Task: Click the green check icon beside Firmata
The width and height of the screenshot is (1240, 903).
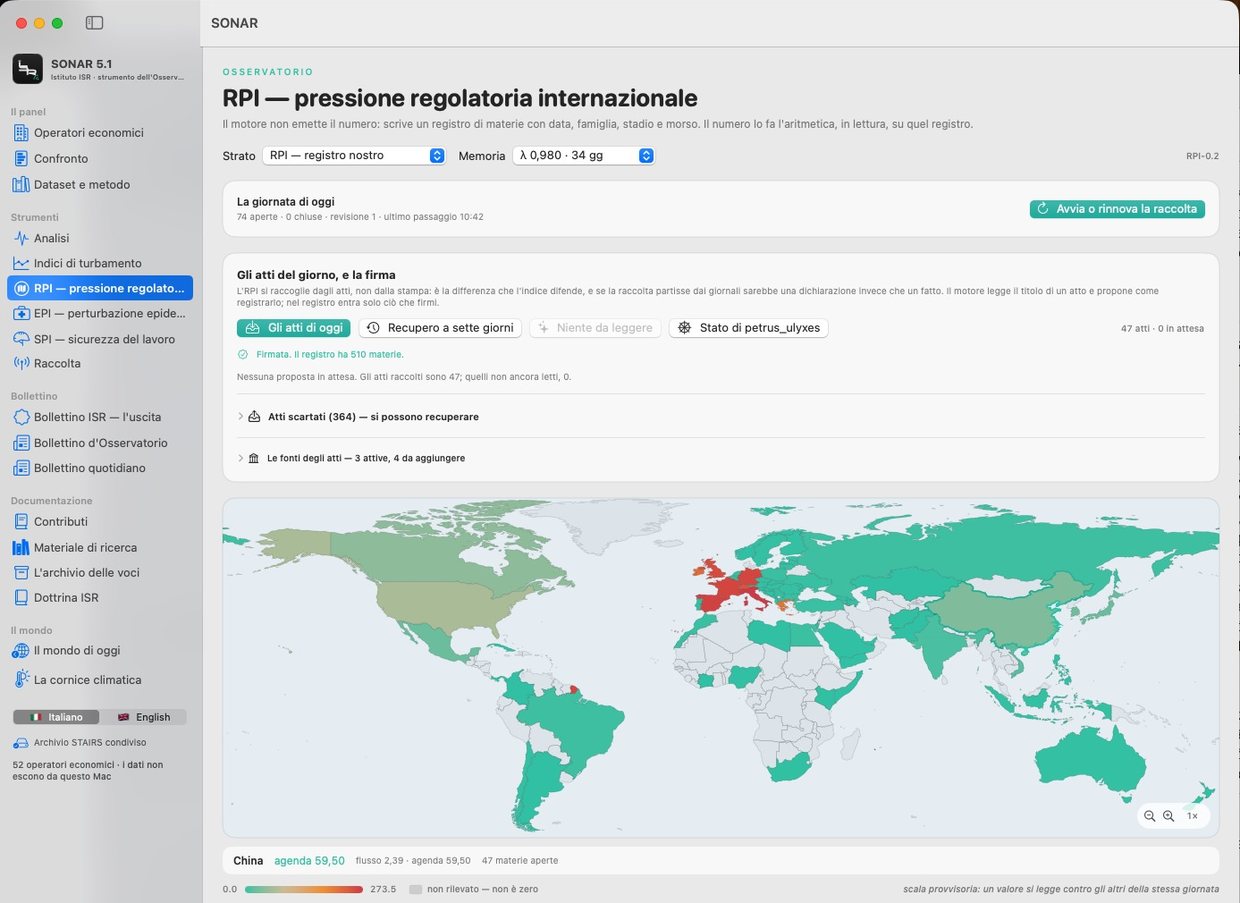Action: tap(243, 354)
